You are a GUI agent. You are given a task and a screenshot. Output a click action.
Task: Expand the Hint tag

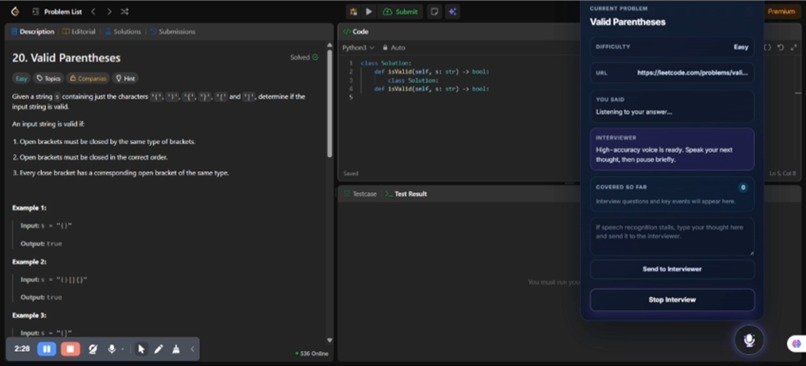pos(125,79)
